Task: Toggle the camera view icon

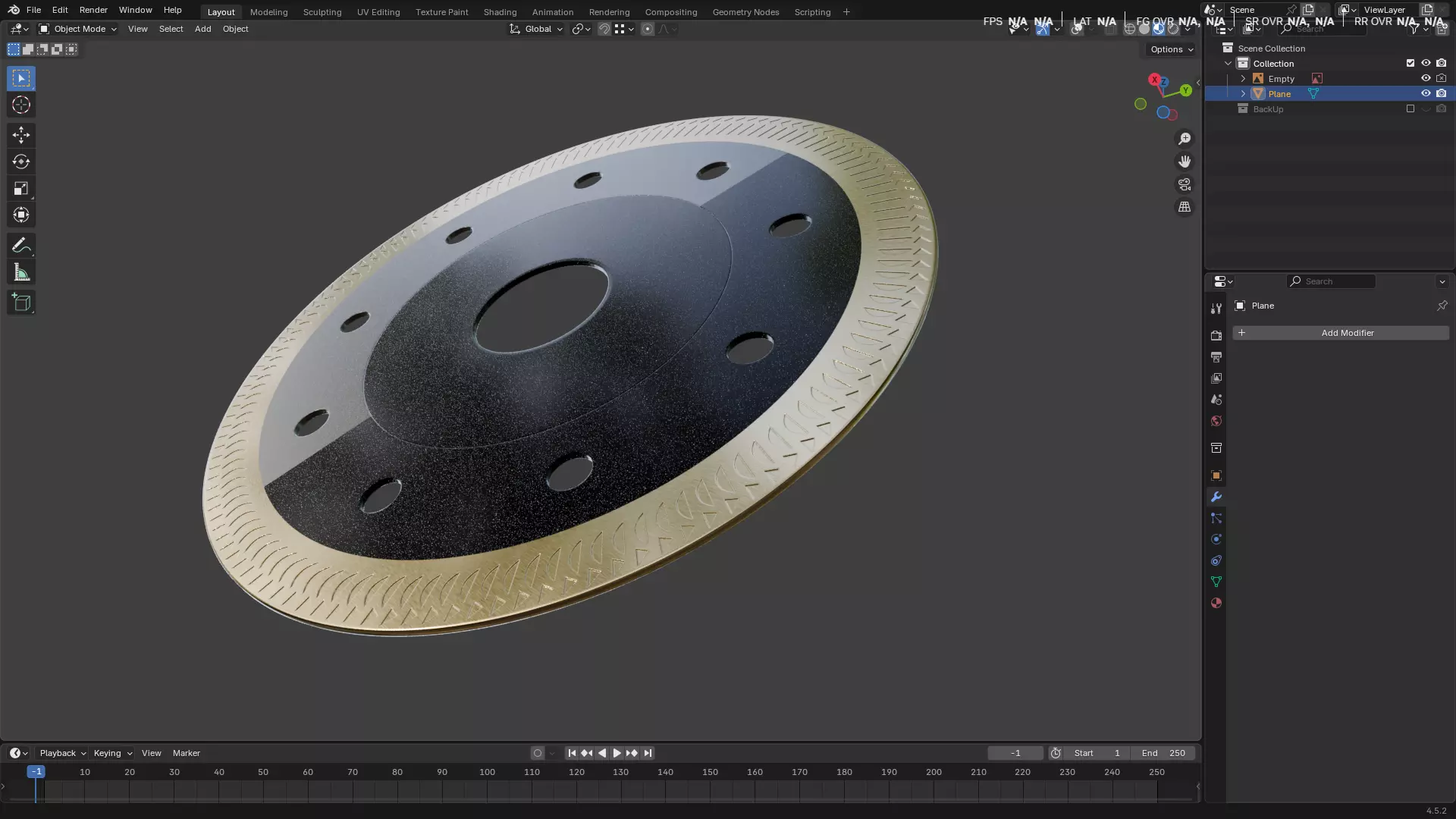Action: tap(1185, 184)
